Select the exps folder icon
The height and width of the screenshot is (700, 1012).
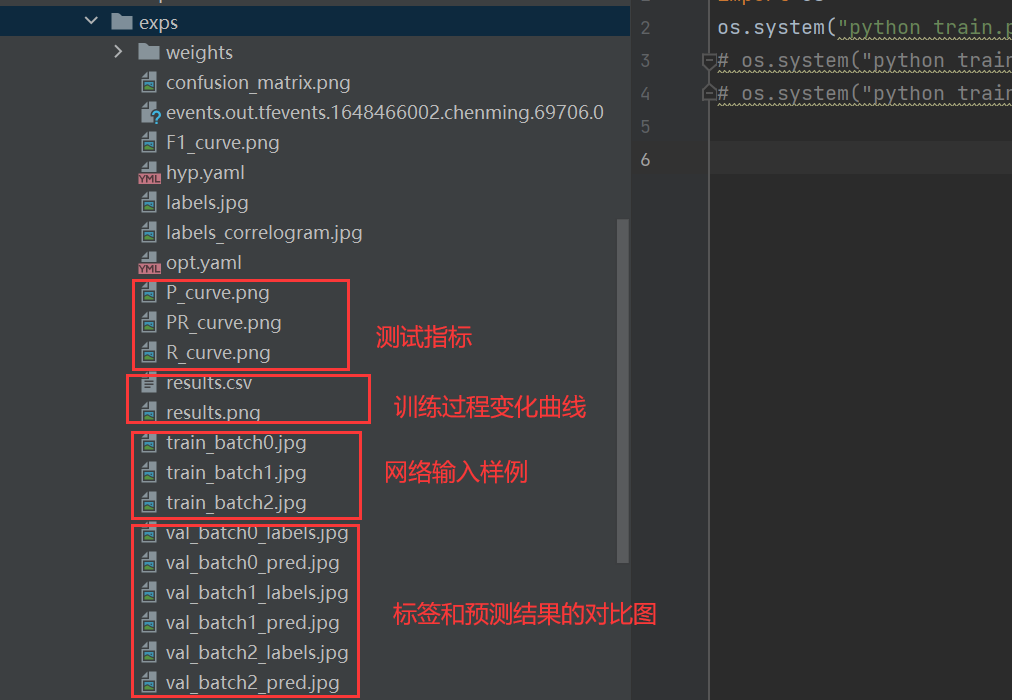(x=122, y=22)
